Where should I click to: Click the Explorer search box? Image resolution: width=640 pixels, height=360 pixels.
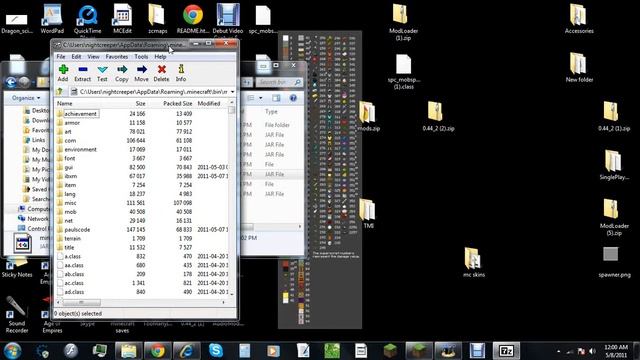[x=279, y=82]
